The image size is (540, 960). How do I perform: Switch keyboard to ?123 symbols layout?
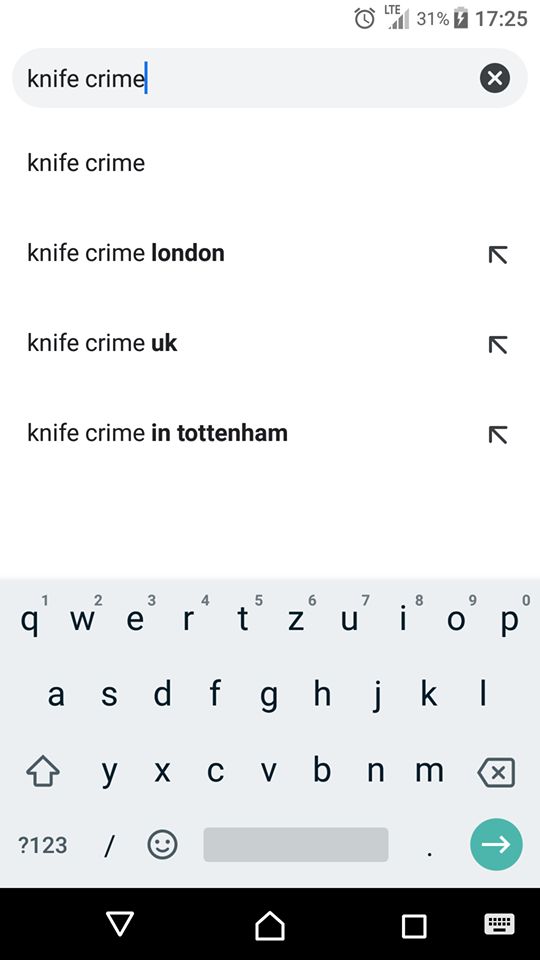coord(43,845)
